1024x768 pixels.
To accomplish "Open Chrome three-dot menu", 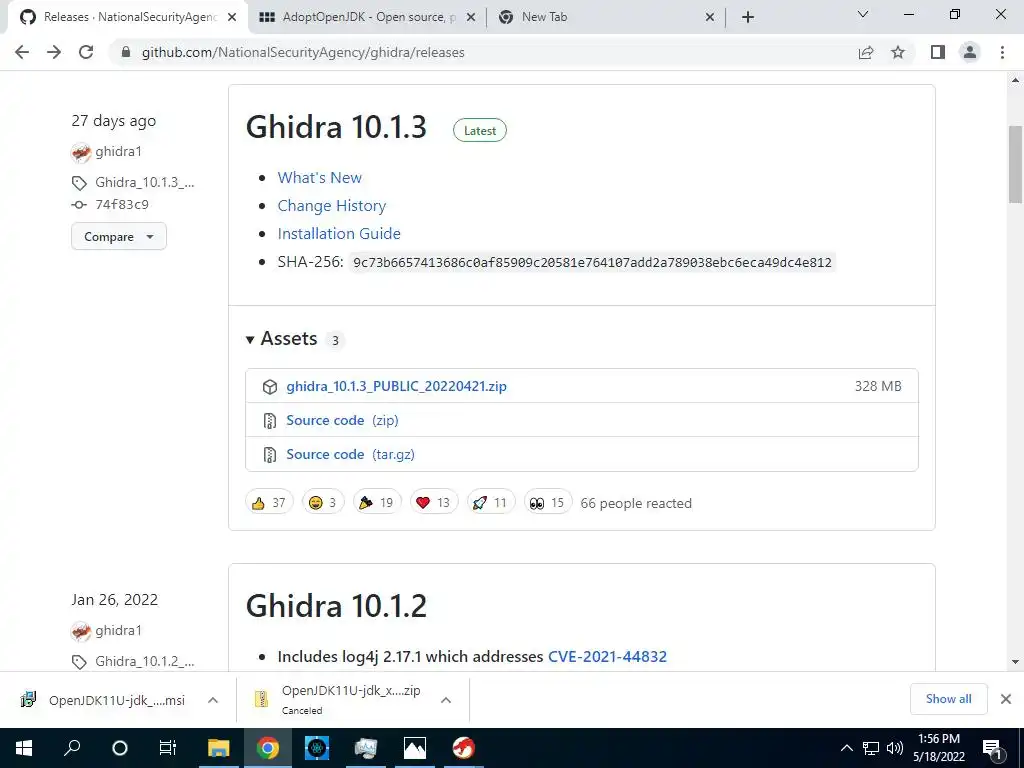I will 1002,52.
